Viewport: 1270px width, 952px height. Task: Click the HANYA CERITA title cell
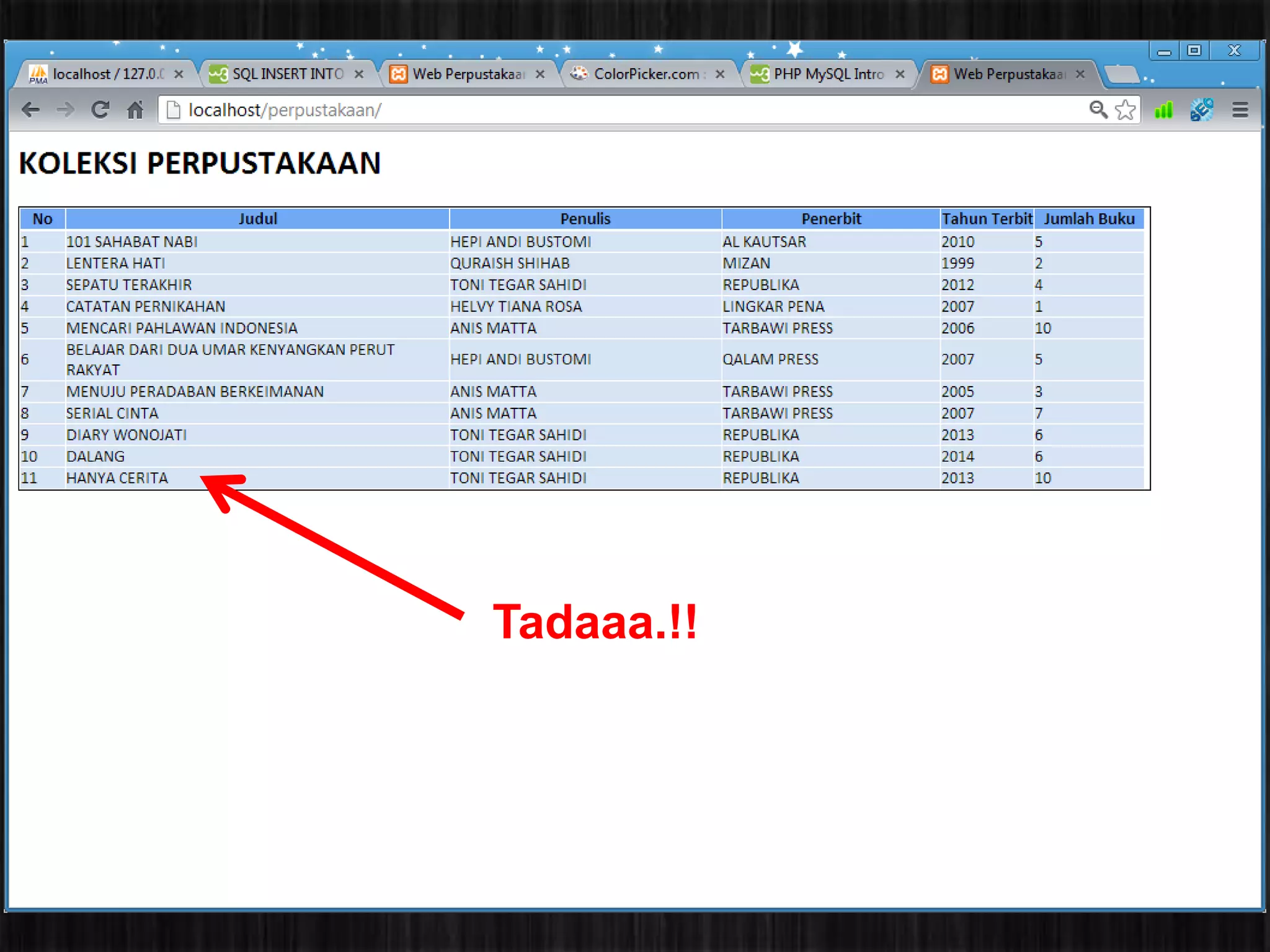(257, 478)
